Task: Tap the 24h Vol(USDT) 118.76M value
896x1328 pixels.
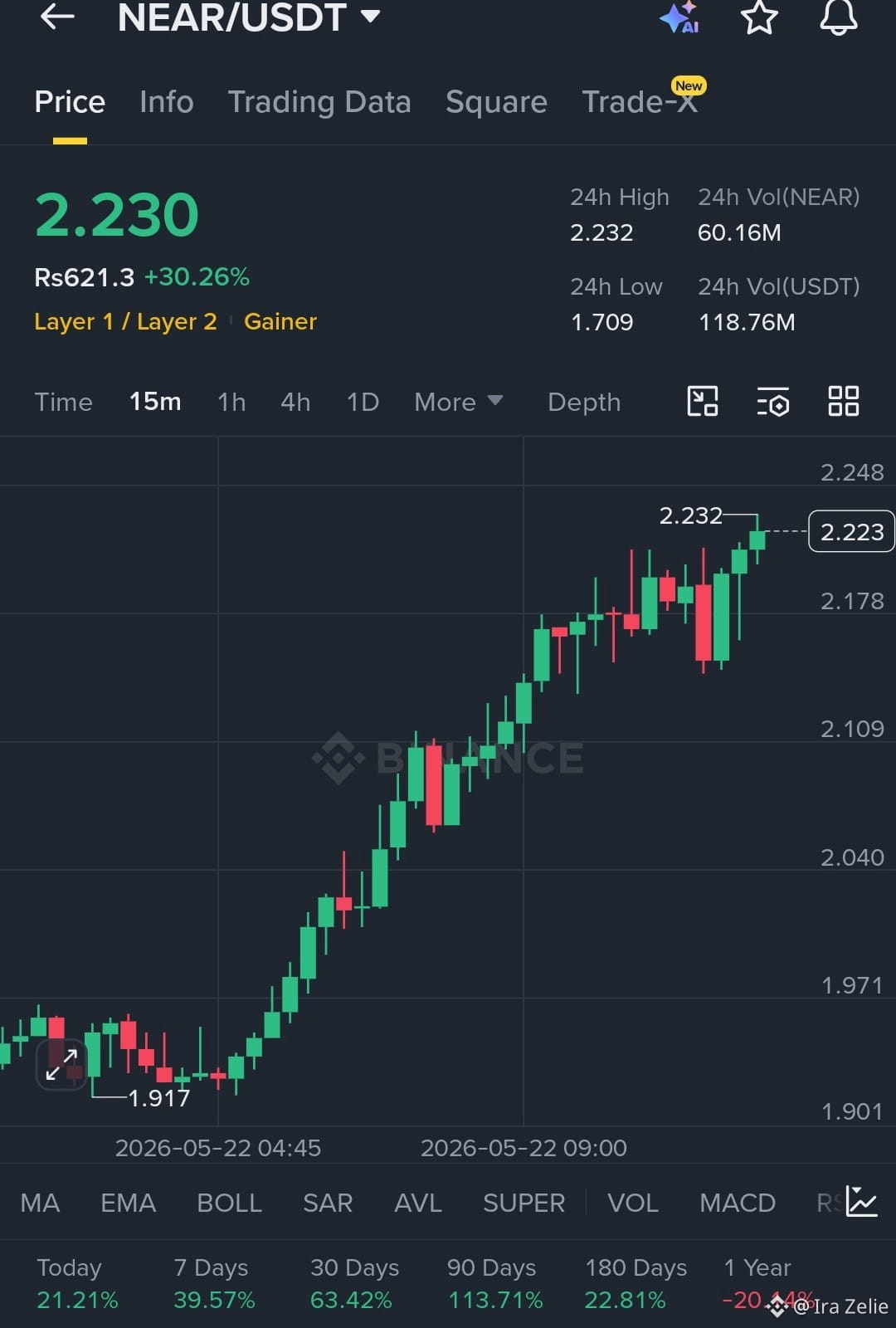Action: coord(747,322)
